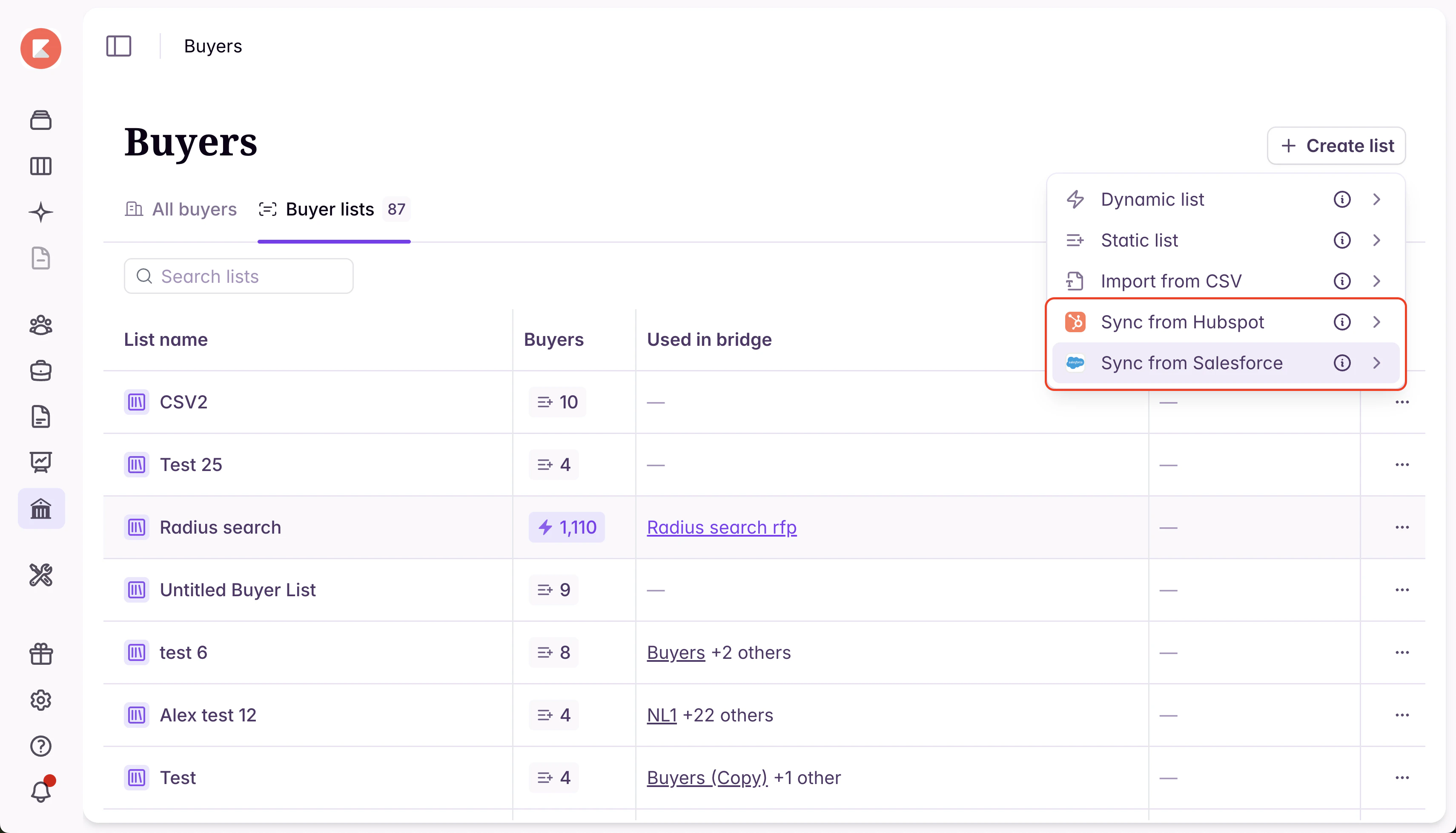Expand Import from CSV chevron
Screen dimensions: 1456x833
point(1376,281)
